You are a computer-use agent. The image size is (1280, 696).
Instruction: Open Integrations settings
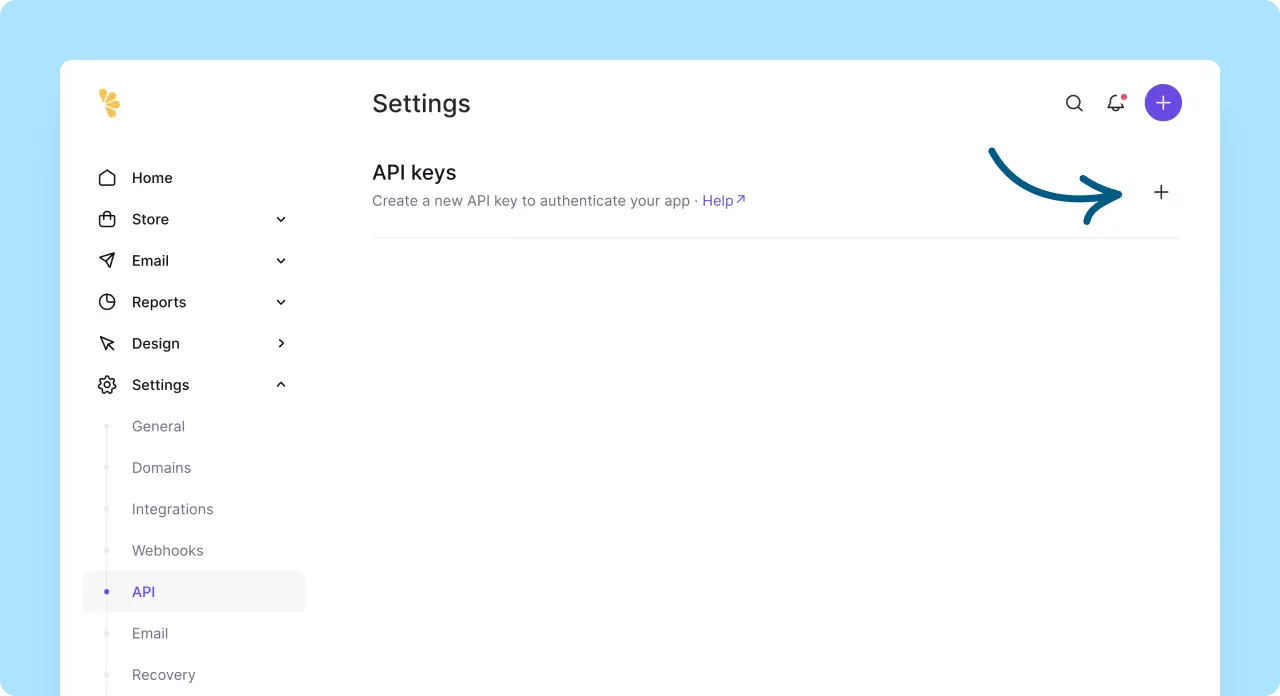172,509
